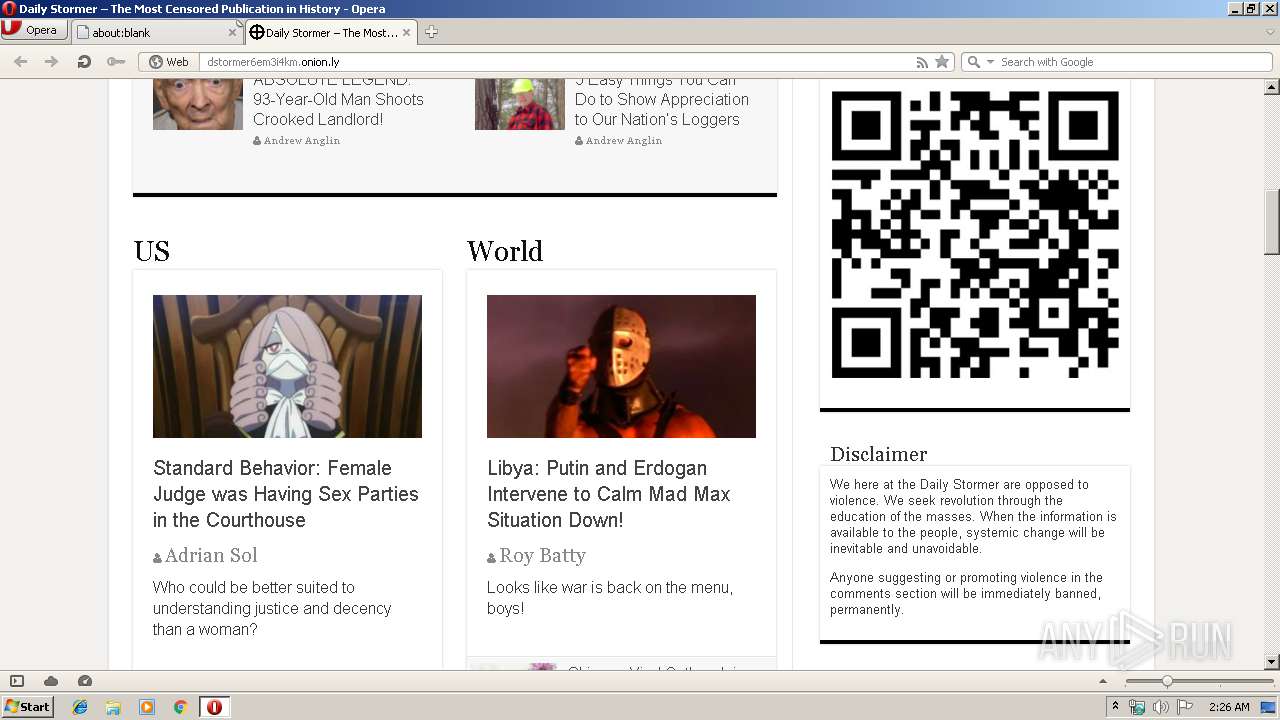Screen dimensions: 1280x720
Task: Focus the address bar URL field
Action: pyautogui.click(x=555, y=61)
